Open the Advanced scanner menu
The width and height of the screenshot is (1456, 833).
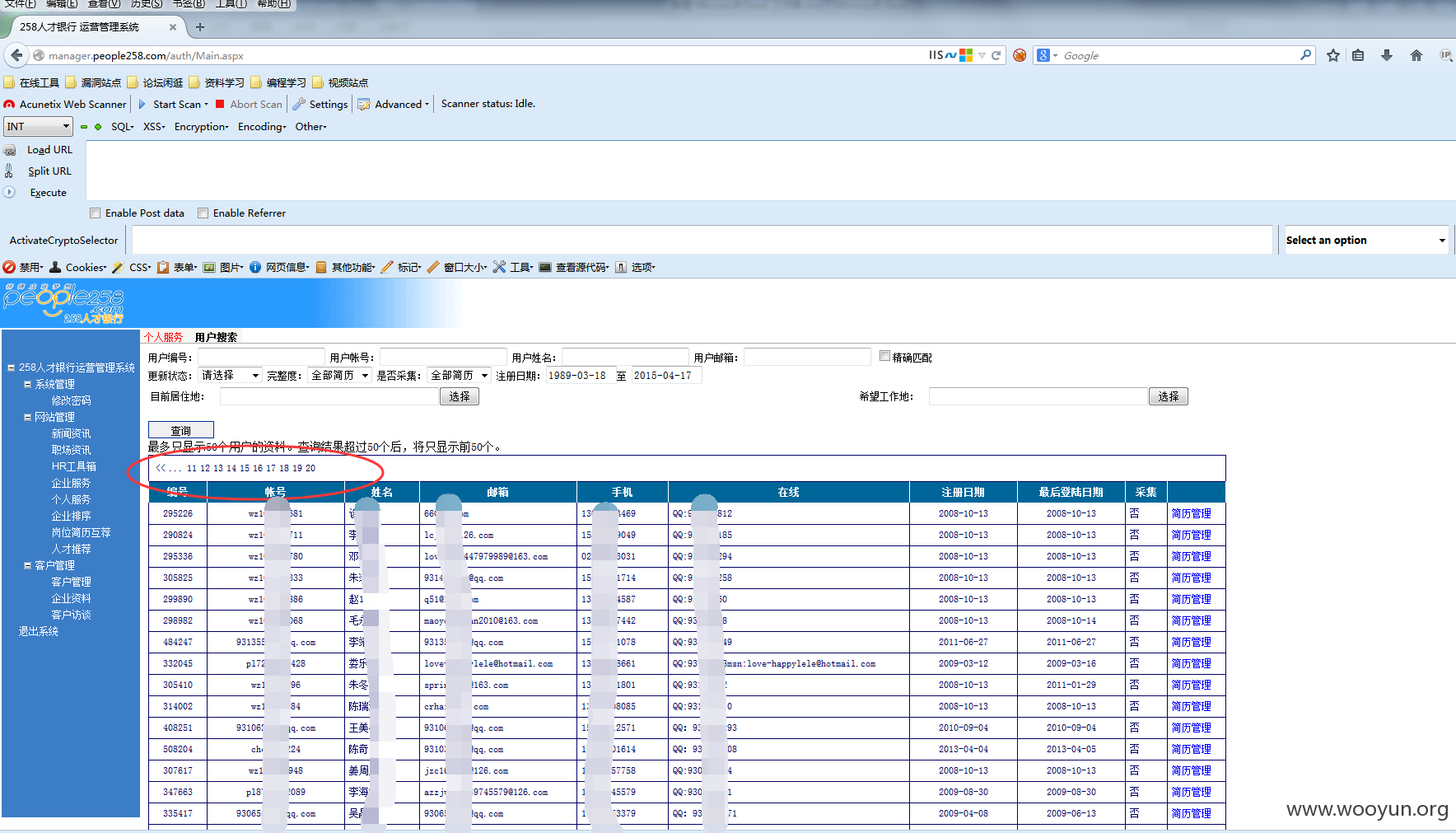(394, 105)
